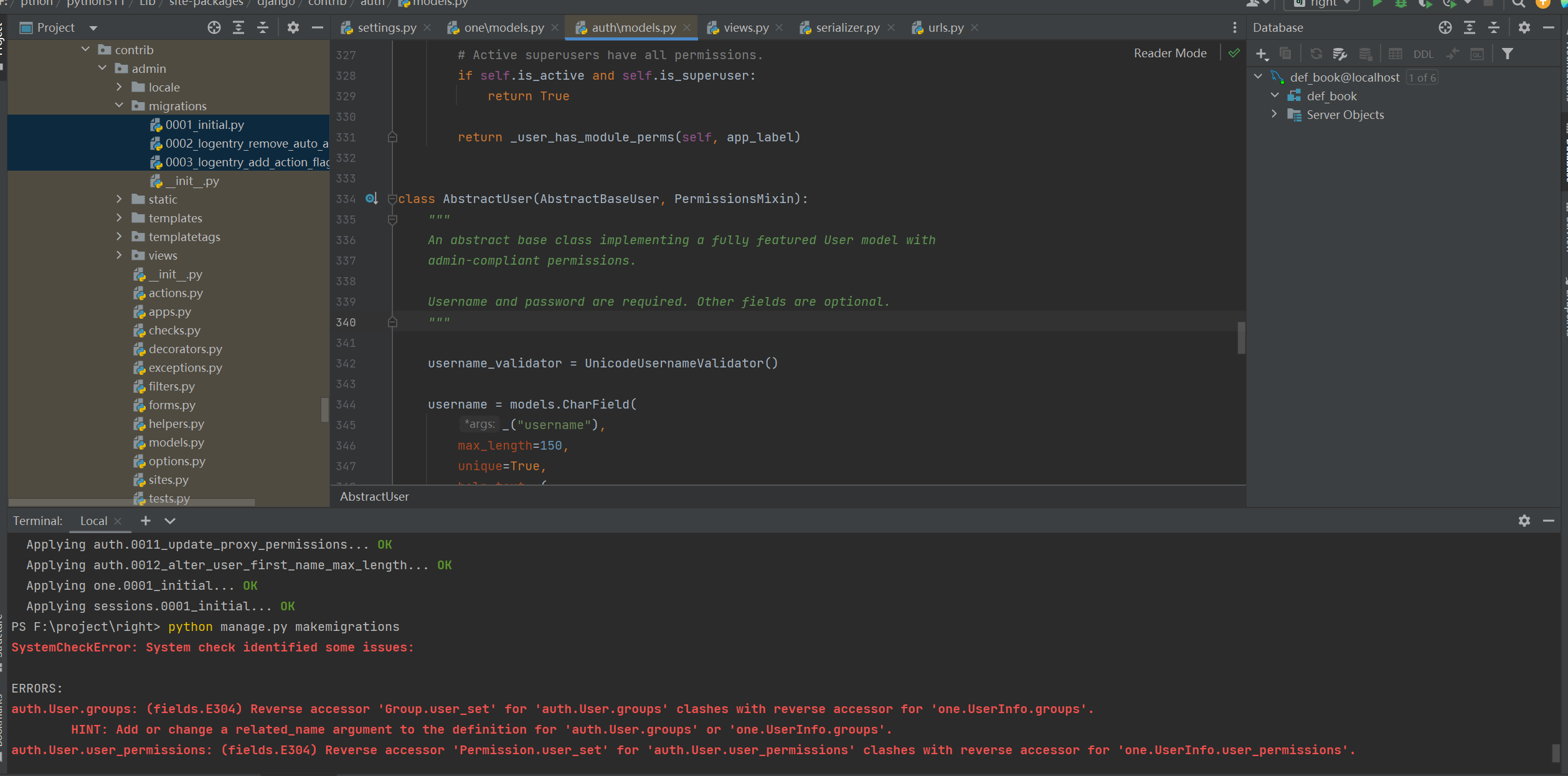Open Project panel settings gear
The width and height of the screenshot is (1568, 776).
click(x=293, y=27)
